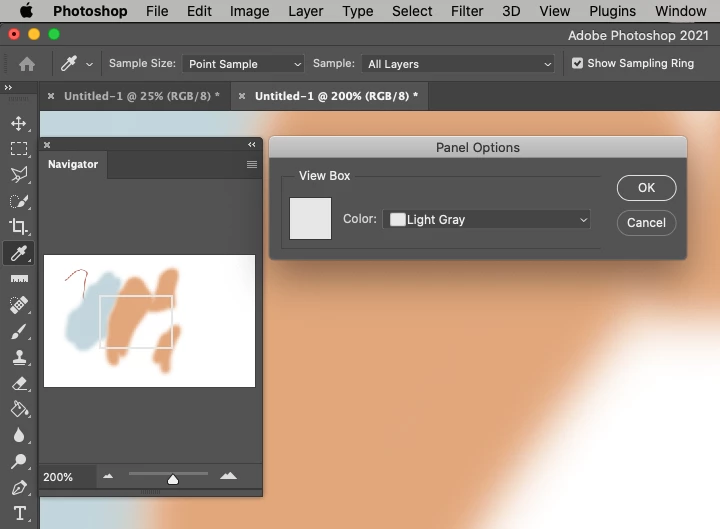Screen dimensions: 720x529
Task: Open the Photoshop menu
Action: (90, 11)
